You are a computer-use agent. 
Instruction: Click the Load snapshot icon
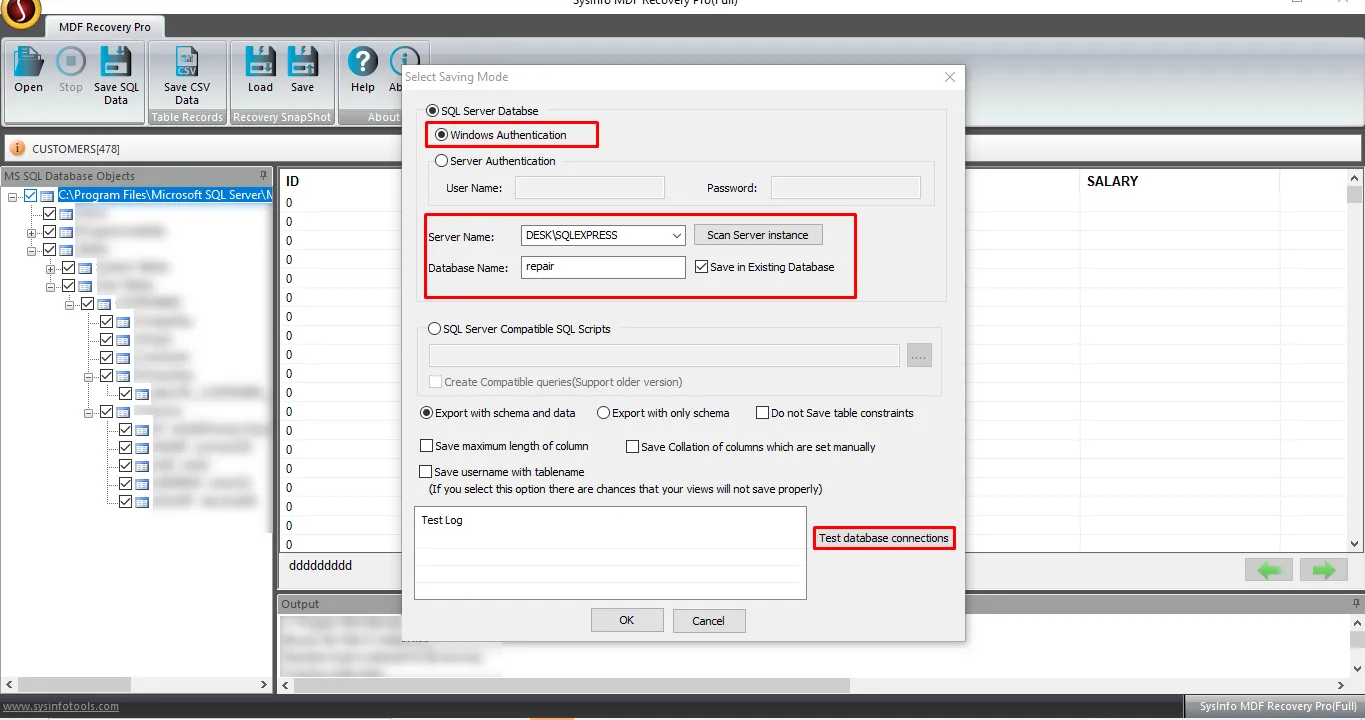[260, 70]
